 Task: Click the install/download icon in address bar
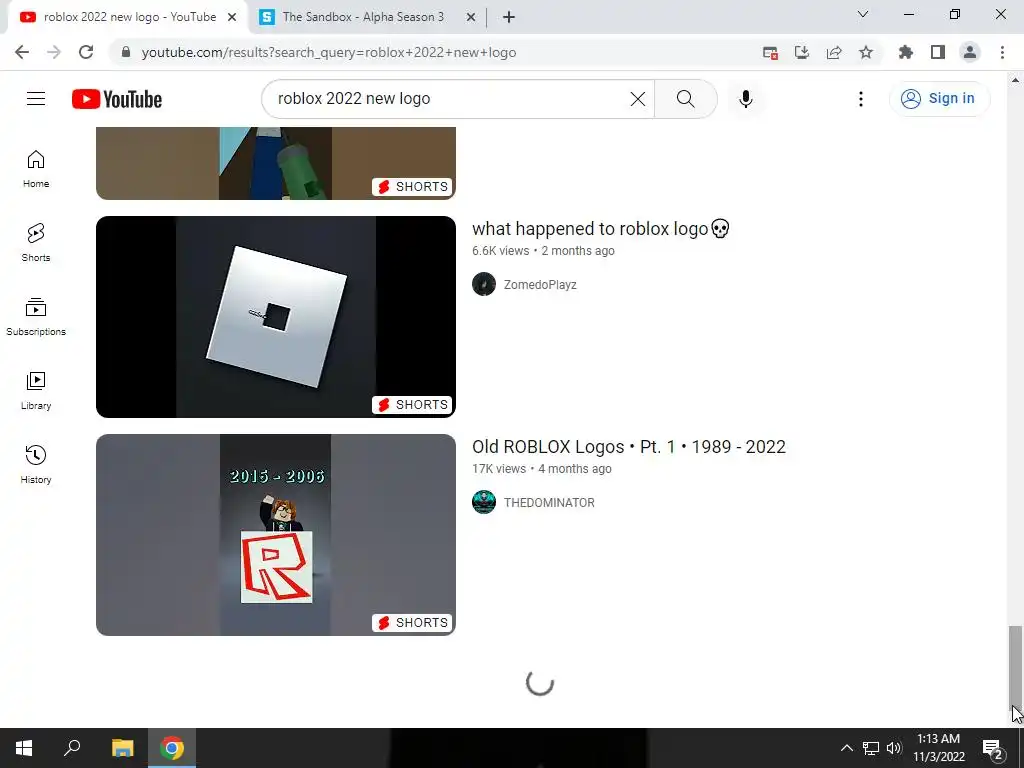click(802, 52)
